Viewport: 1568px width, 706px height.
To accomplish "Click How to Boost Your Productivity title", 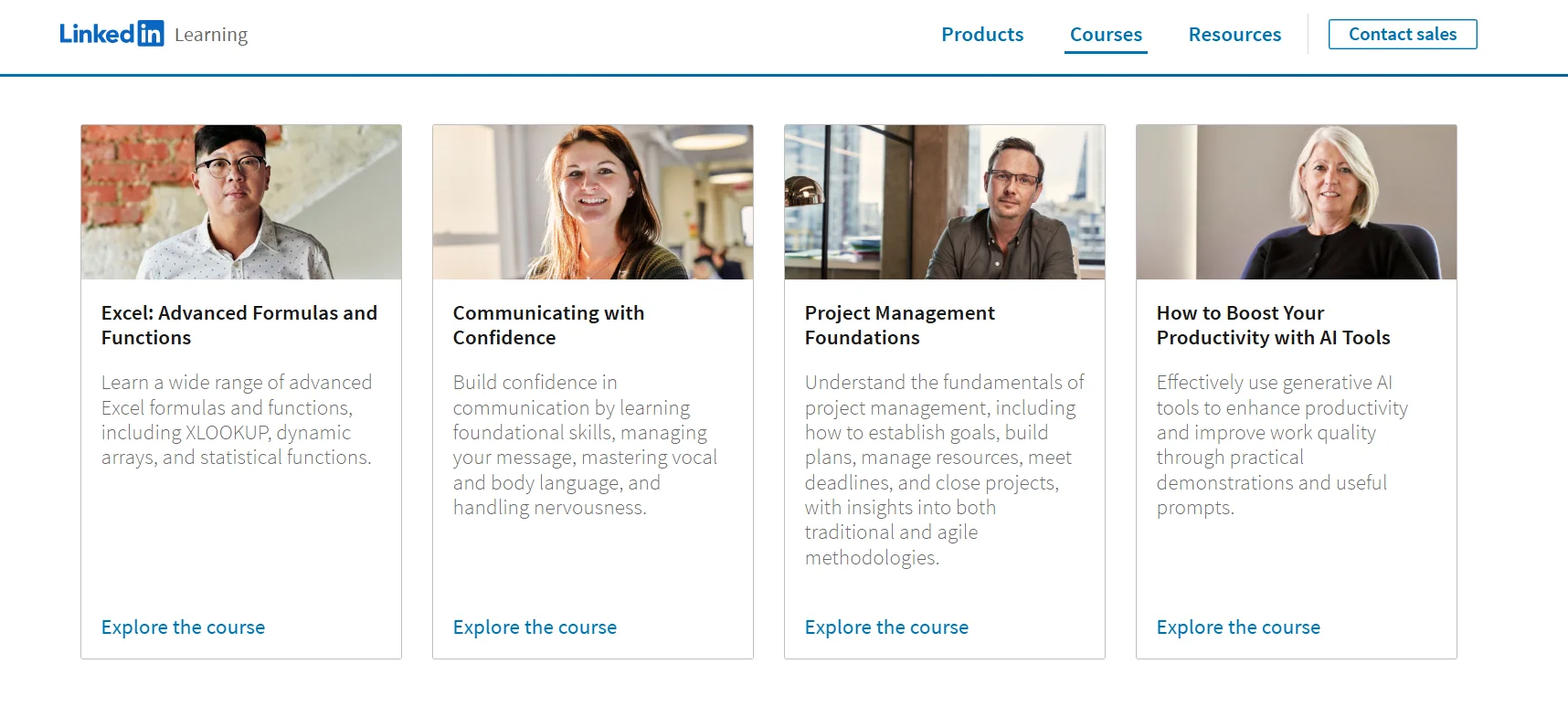I will pos(1273,325).
